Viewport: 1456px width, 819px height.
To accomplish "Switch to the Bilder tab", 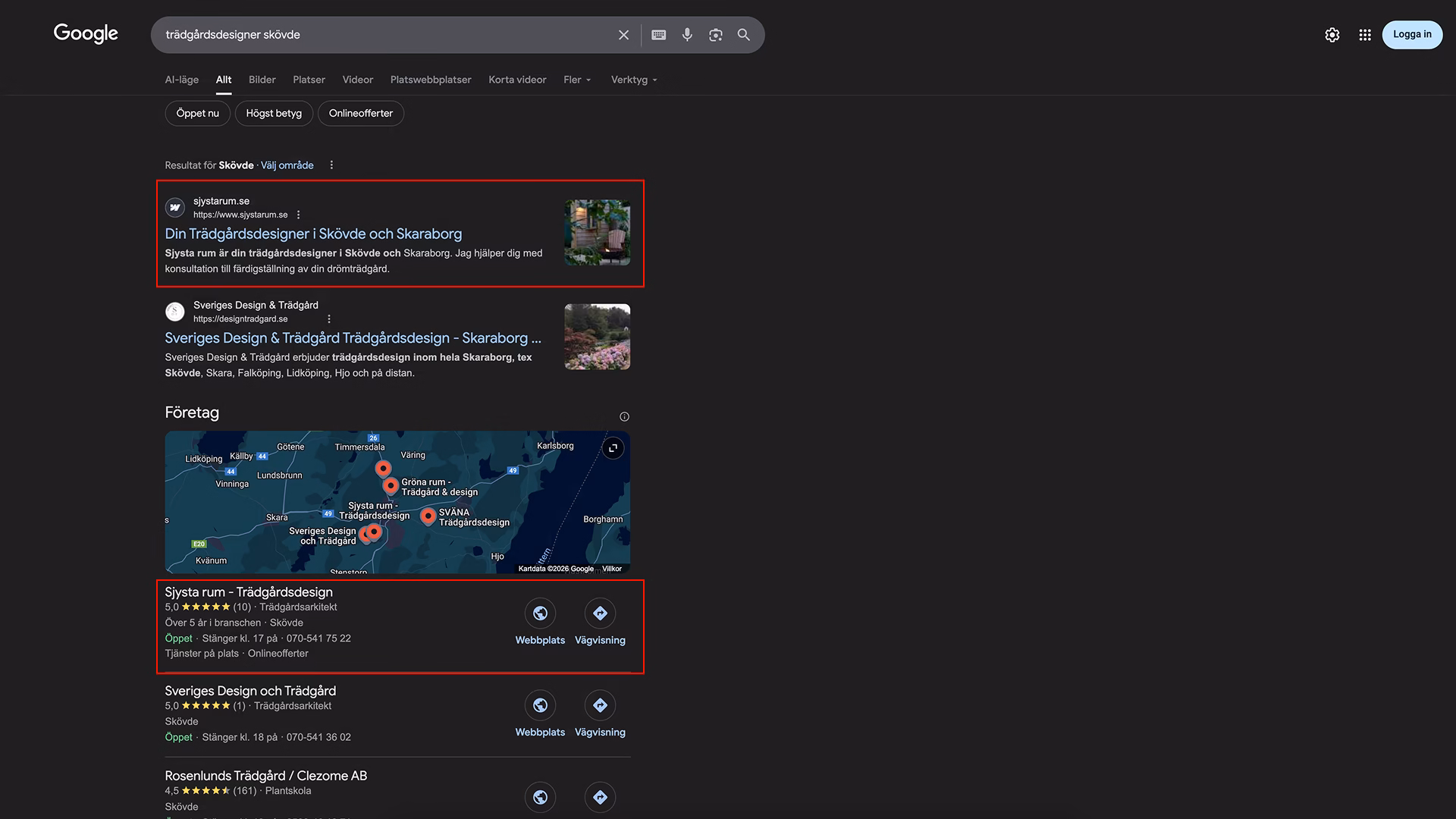I will pos(262,80).
